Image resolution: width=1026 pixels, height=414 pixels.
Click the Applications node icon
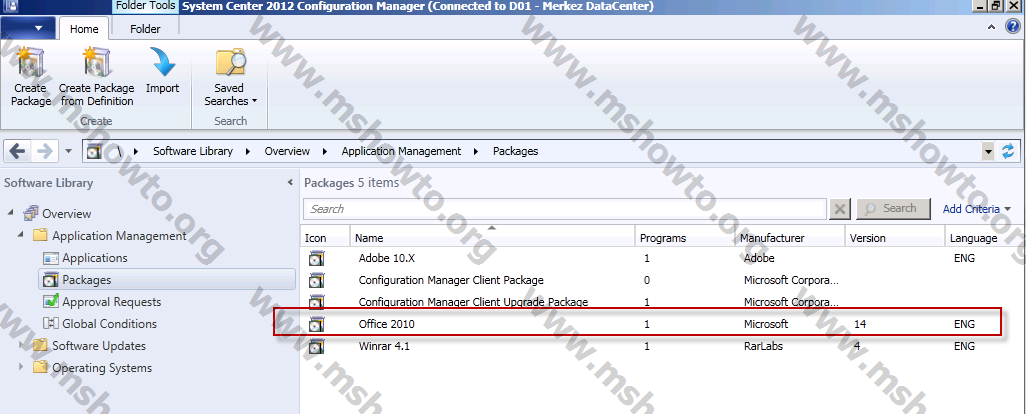(x=50, y=258)
